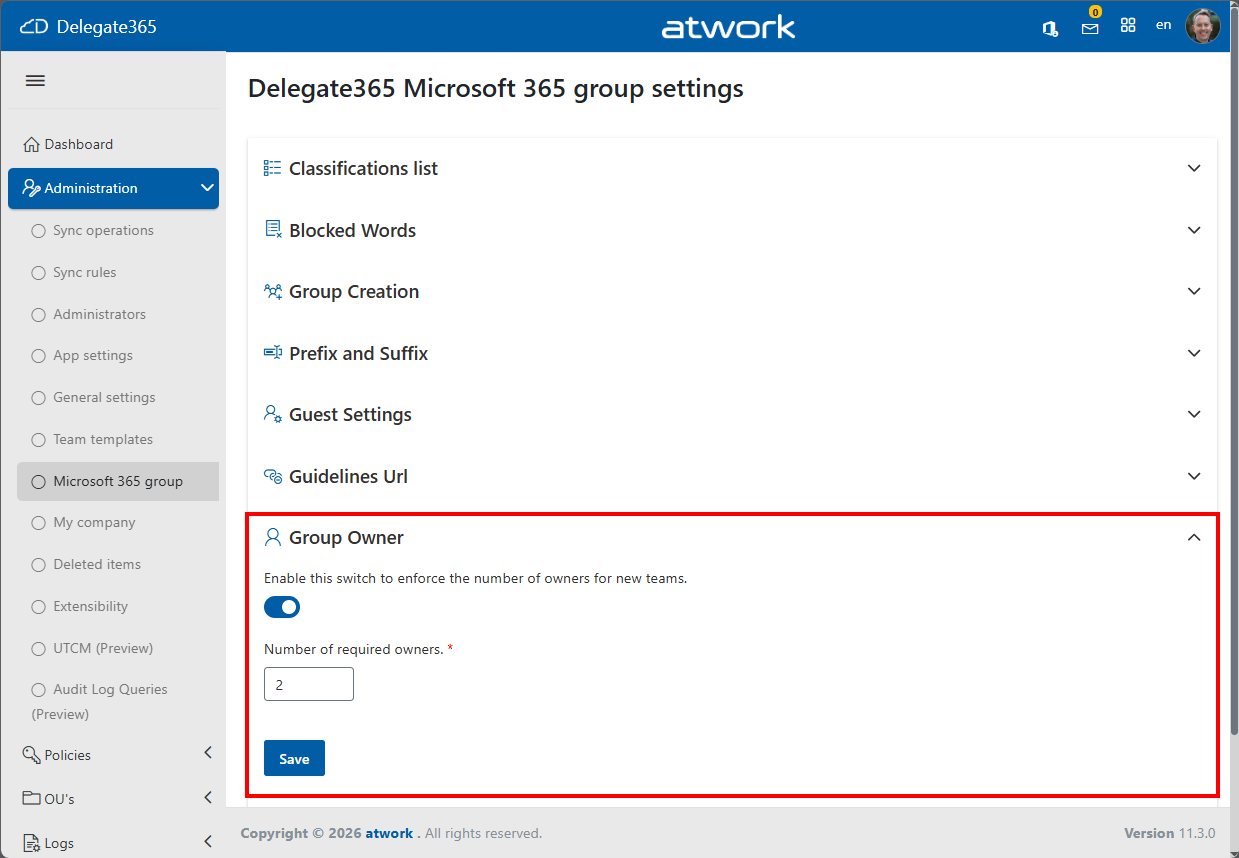Select the App settings radio bullet
The image size is (1239, 858).
[x=39, y=356]
